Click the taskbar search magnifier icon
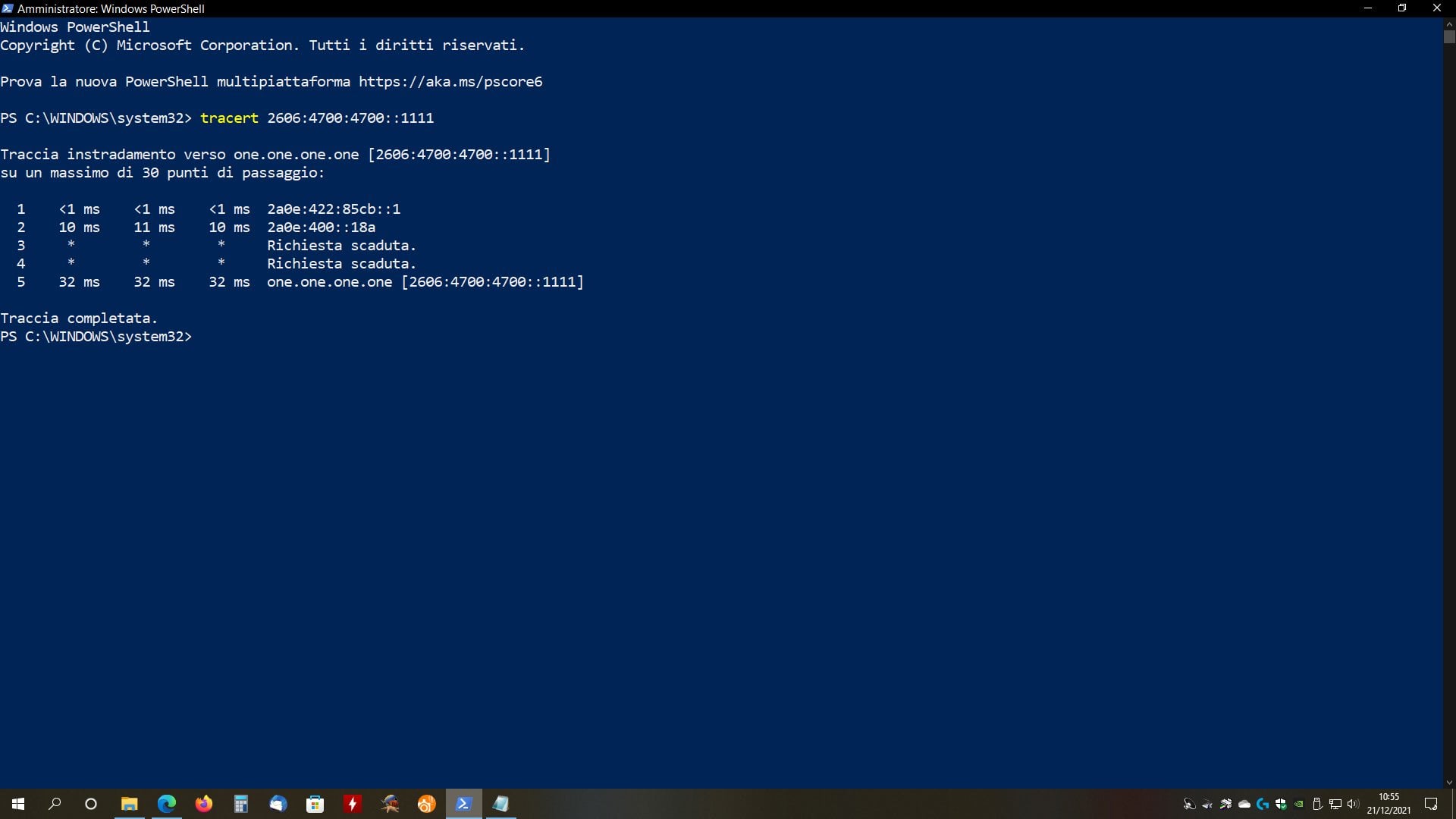Viewport: 1456px width, 819px height. 55,804
